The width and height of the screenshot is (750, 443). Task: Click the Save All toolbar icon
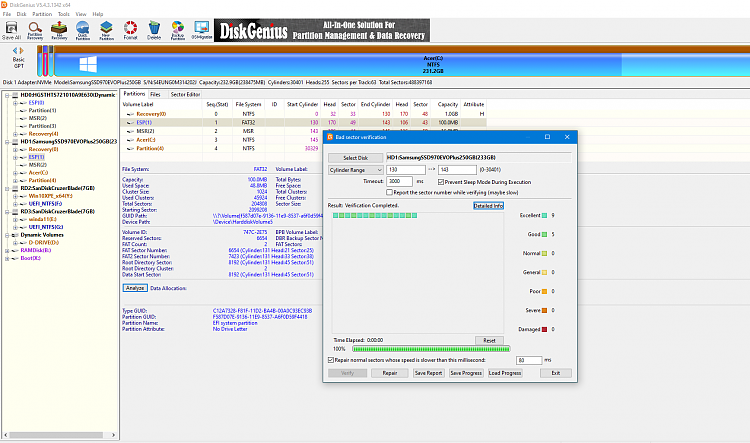[x=11, y=30]
